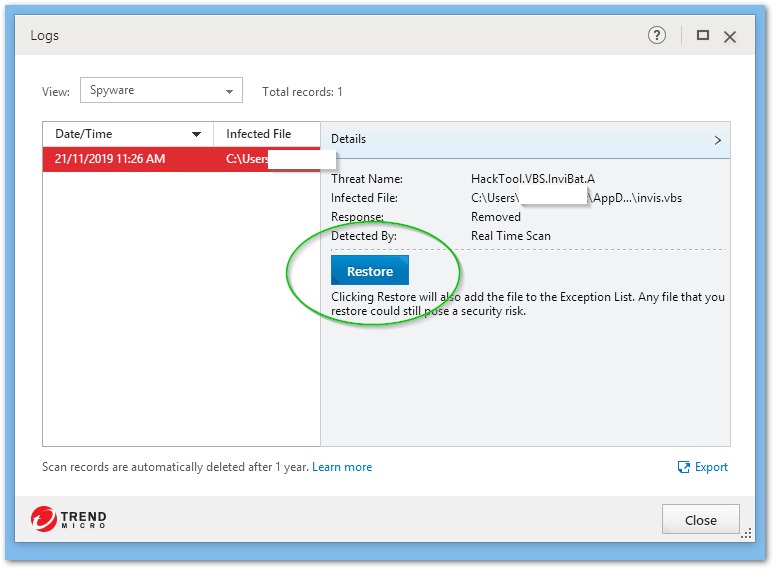This screenshot has height=569, width=774.
Task: Click the invis.vbs infected file path
Action: click(576, 198)
